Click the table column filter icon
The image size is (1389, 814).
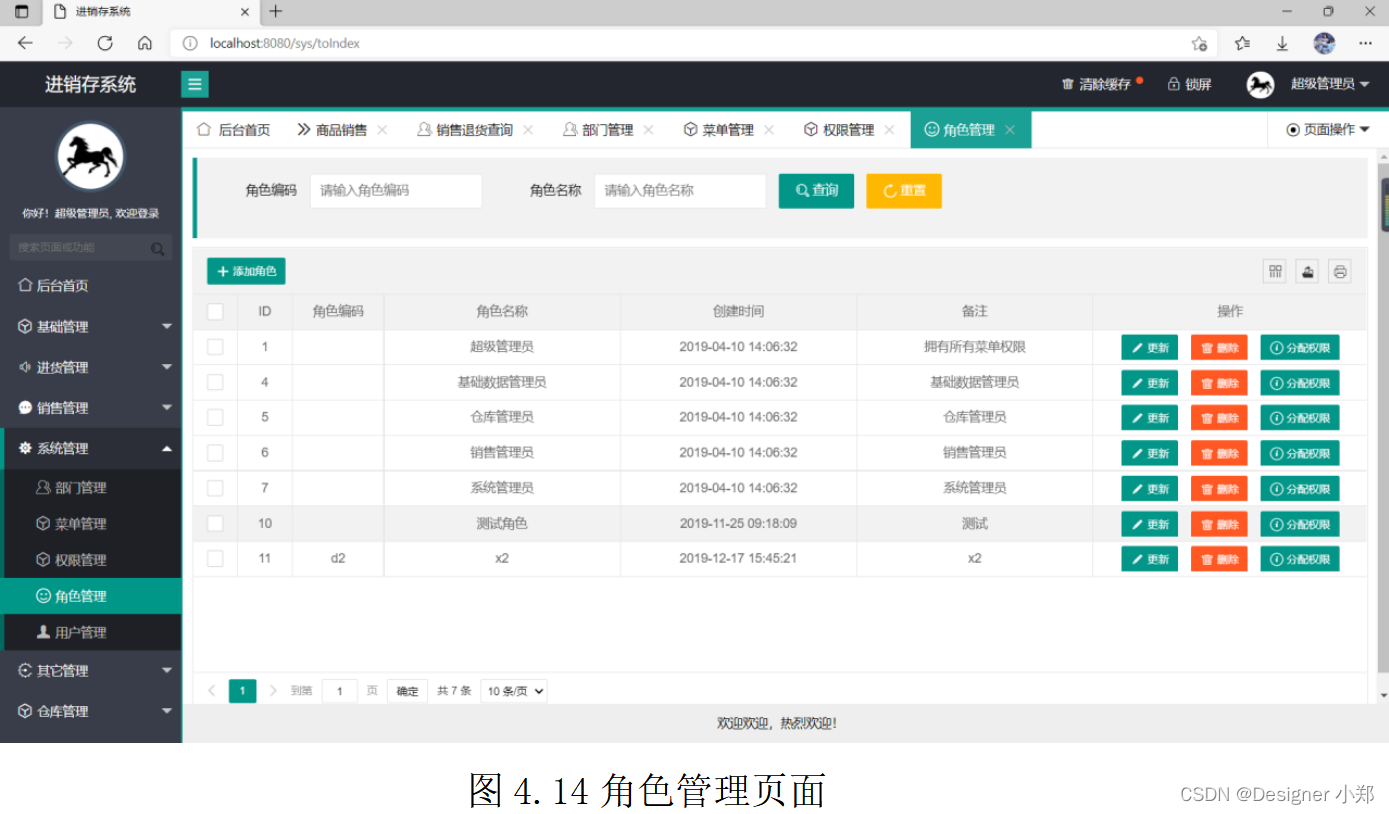coord(1275,271)
